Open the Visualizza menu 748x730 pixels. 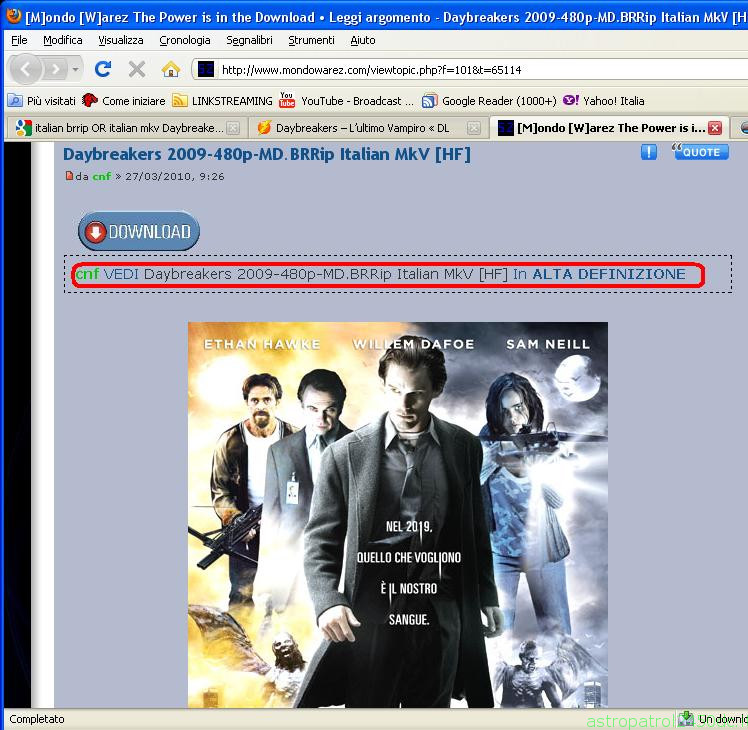point(121,40)
